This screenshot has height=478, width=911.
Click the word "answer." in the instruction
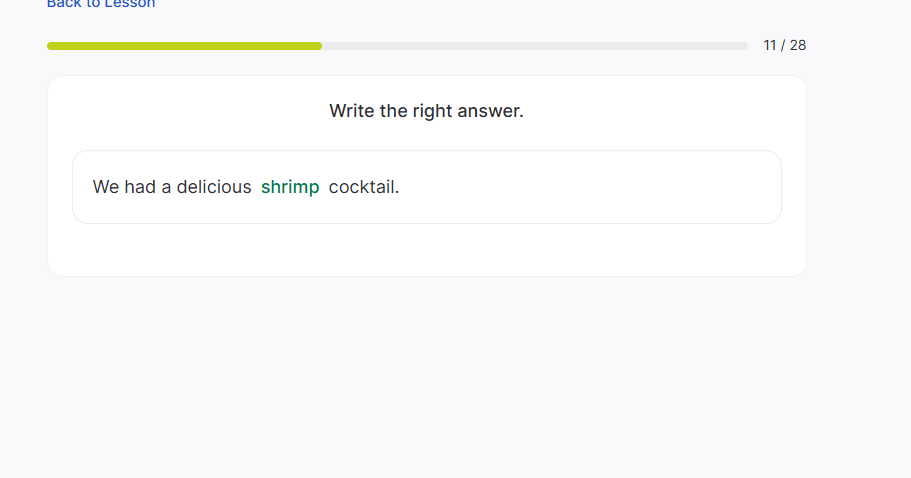(491, 111)
